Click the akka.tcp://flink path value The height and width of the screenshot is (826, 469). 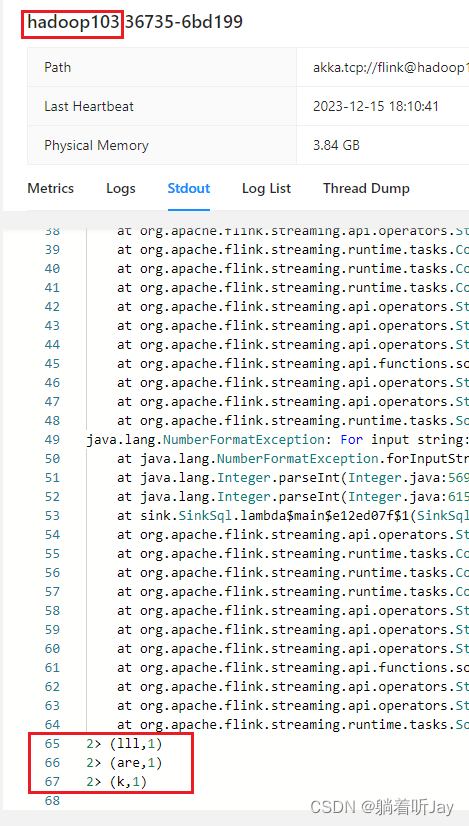point(390,67)
